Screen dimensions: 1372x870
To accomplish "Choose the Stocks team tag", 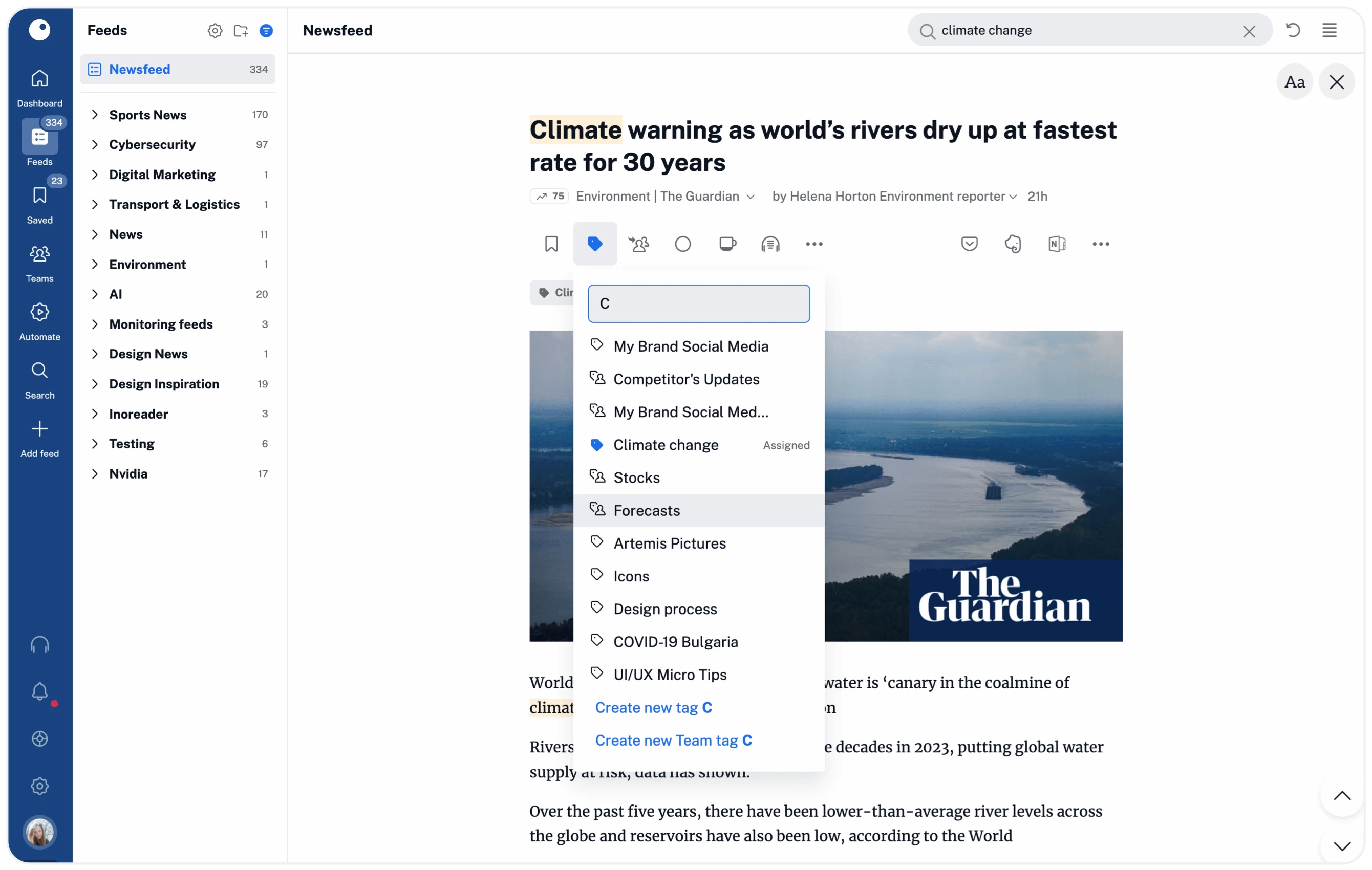I will (636, 477).
